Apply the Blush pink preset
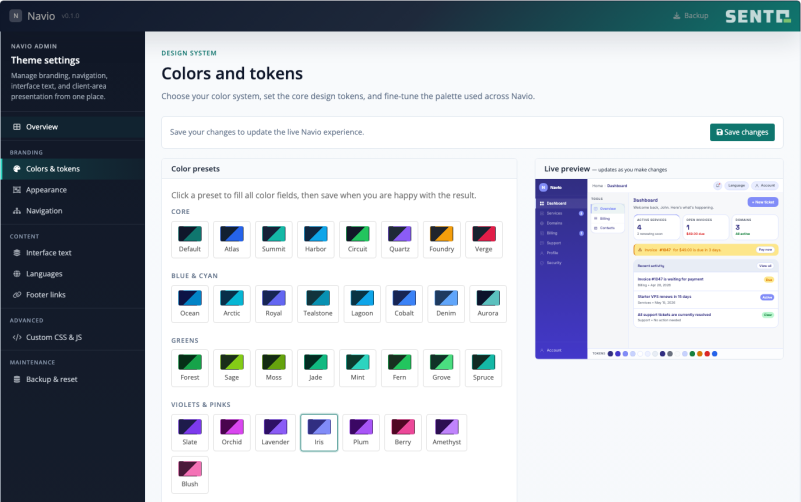This screenshot has width=801, height=502. tap(190, 474)
